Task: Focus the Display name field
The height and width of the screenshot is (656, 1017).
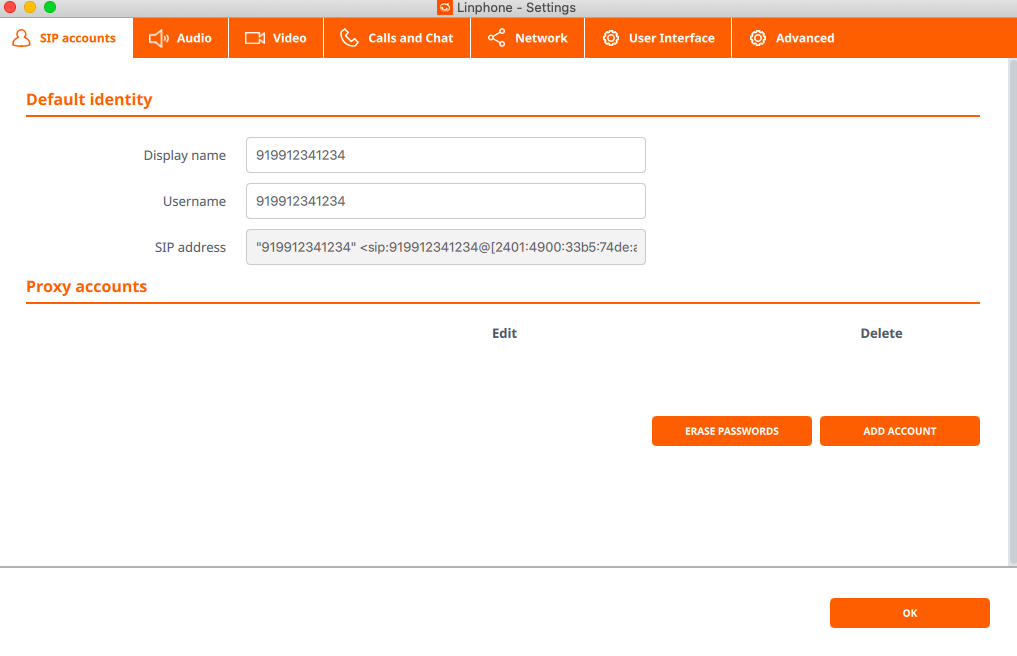Action: click(446, 155)
